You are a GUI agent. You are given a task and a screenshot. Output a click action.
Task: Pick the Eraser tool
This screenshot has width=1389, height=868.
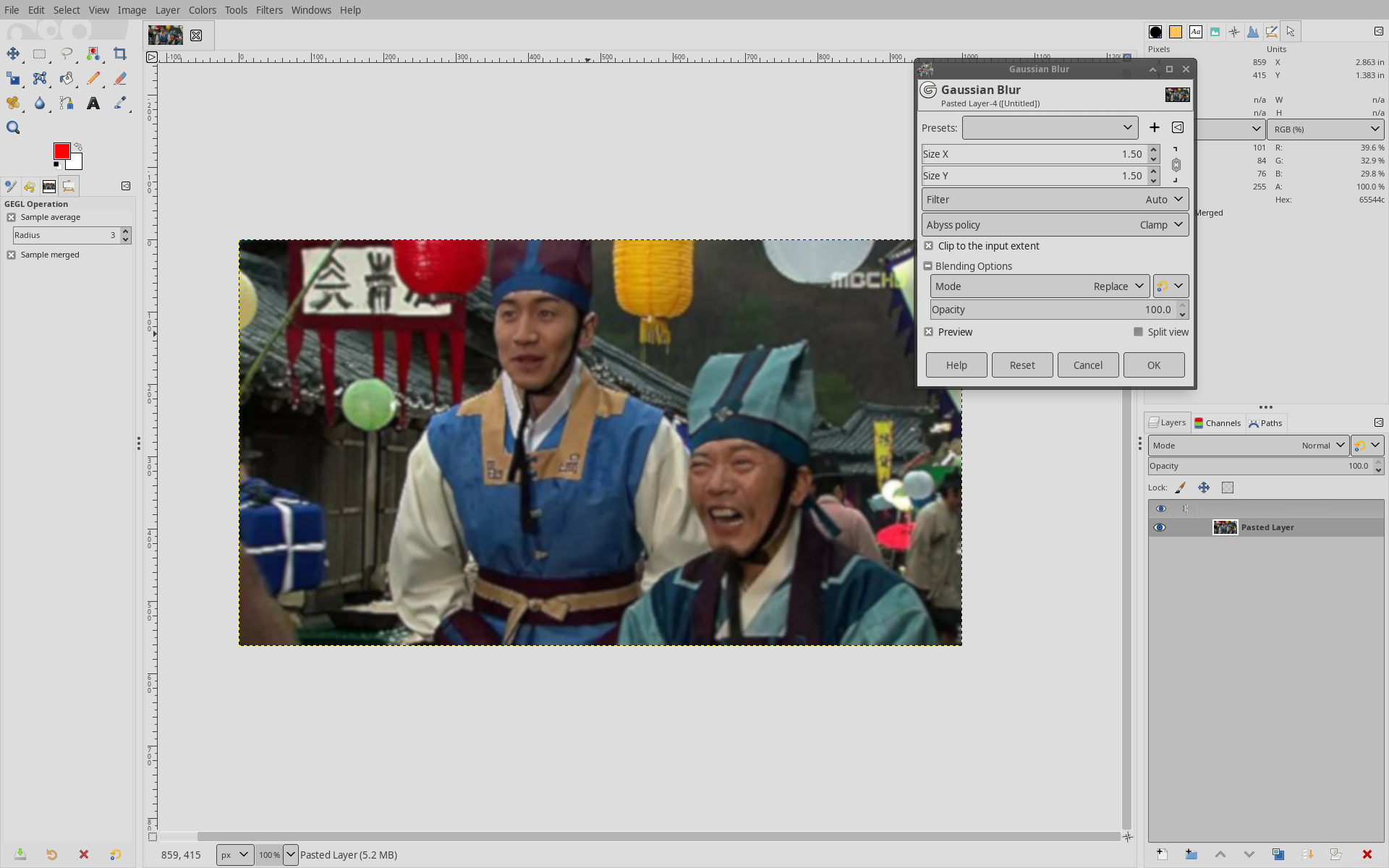(x=120, y=78)
